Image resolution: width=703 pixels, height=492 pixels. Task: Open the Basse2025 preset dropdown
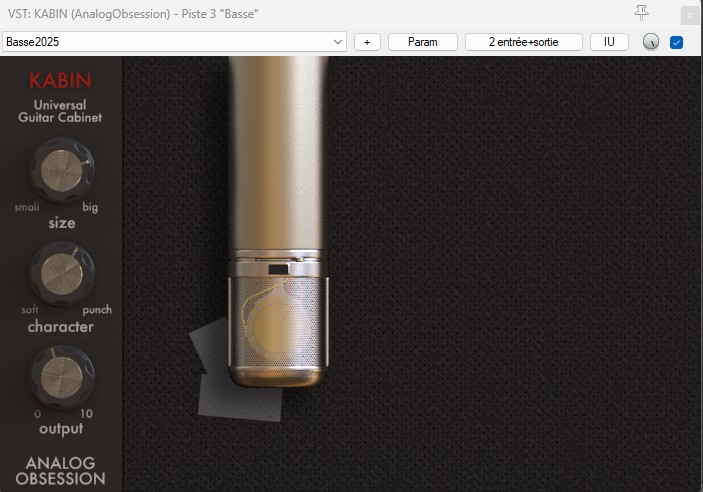(174, 42)
